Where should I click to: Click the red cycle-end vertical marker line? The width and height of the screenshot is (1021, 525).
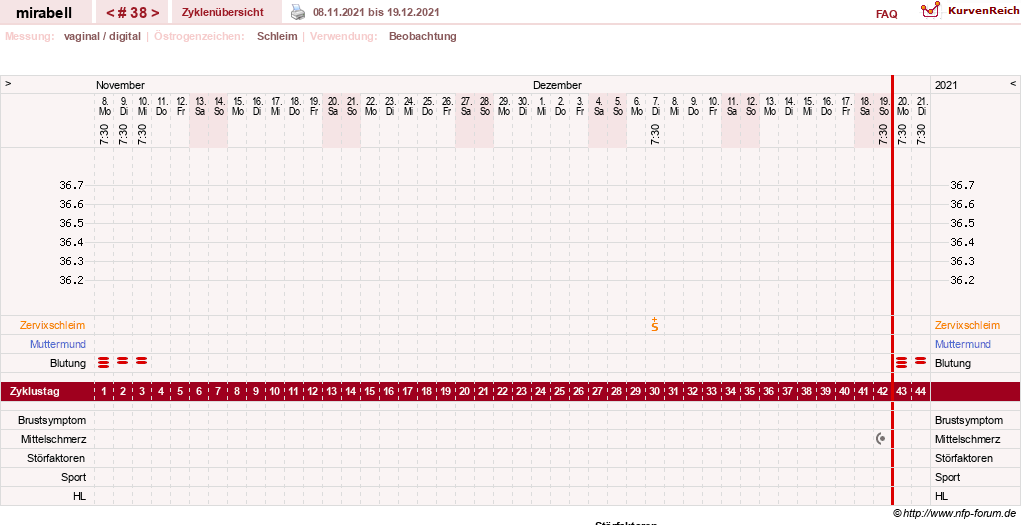coord(893,290)
